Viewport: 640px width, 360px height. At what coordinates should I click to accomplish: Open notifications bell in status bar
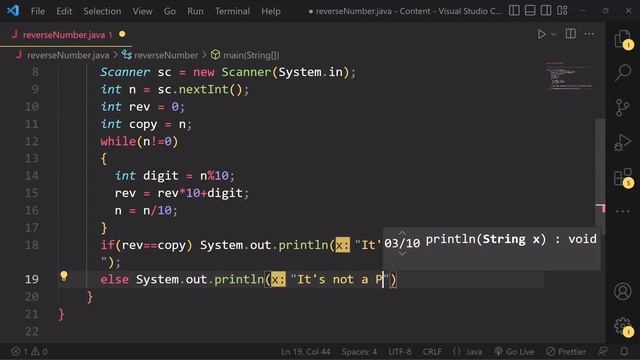click(x=624, y=351)
